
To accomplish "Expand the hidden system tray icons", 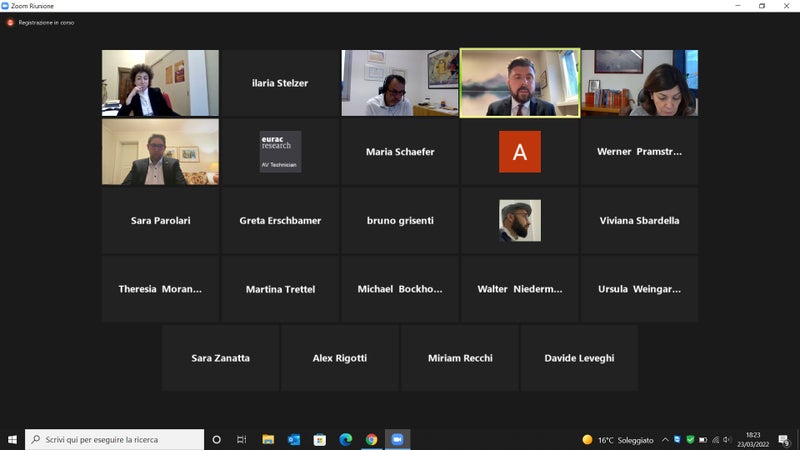I will tap(665, 439).
